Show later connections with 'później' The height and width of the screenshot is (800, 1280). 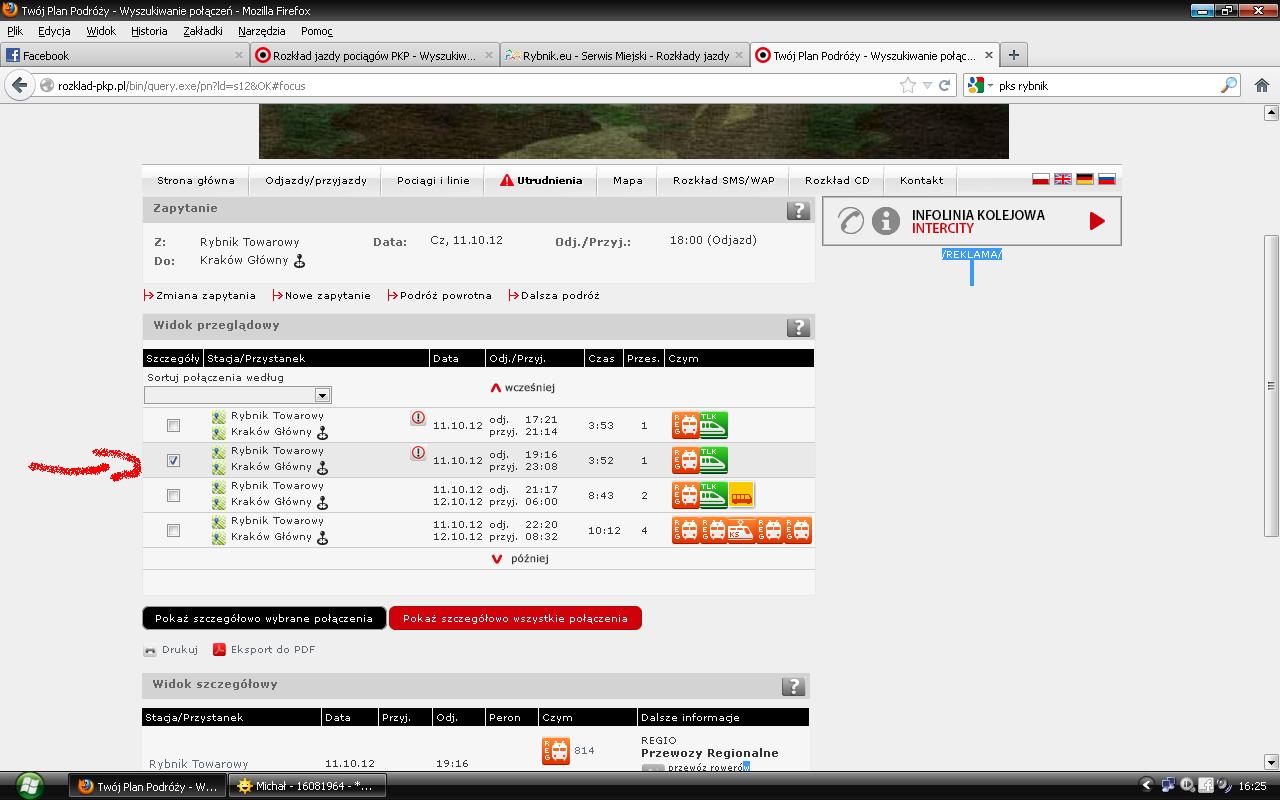tap(520, 559)
